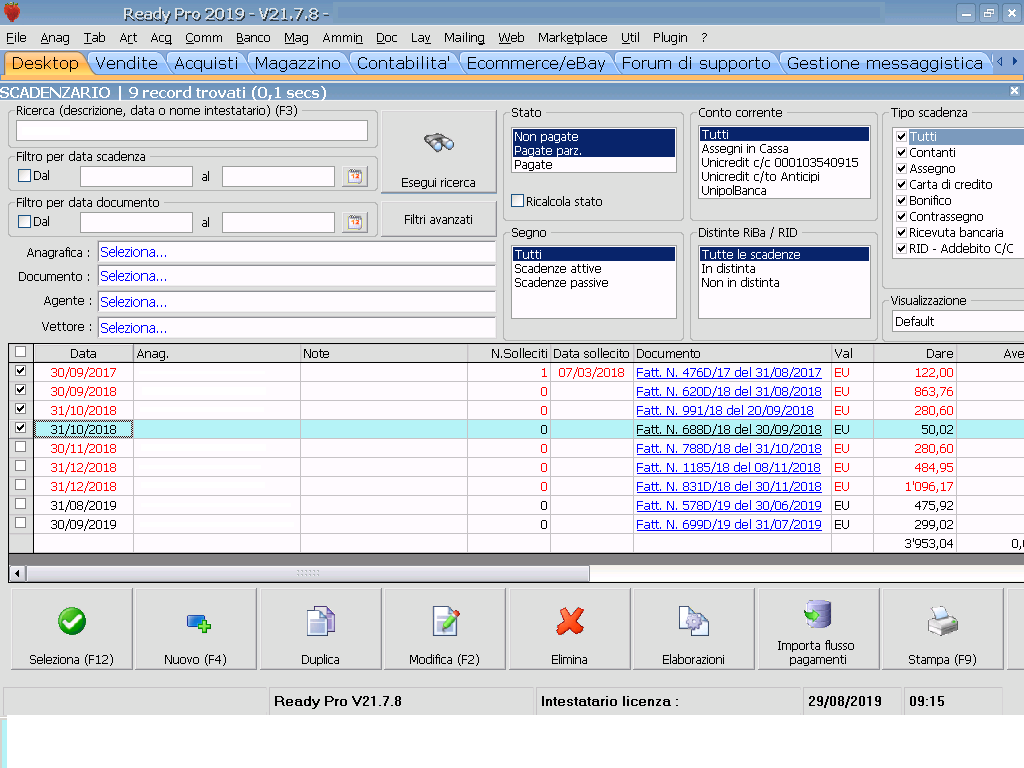Image resolution: width=1024 pixels, height=768 pixels.
Task: Open calendar picker for data documento filter
Action: [x=355, y=222]
